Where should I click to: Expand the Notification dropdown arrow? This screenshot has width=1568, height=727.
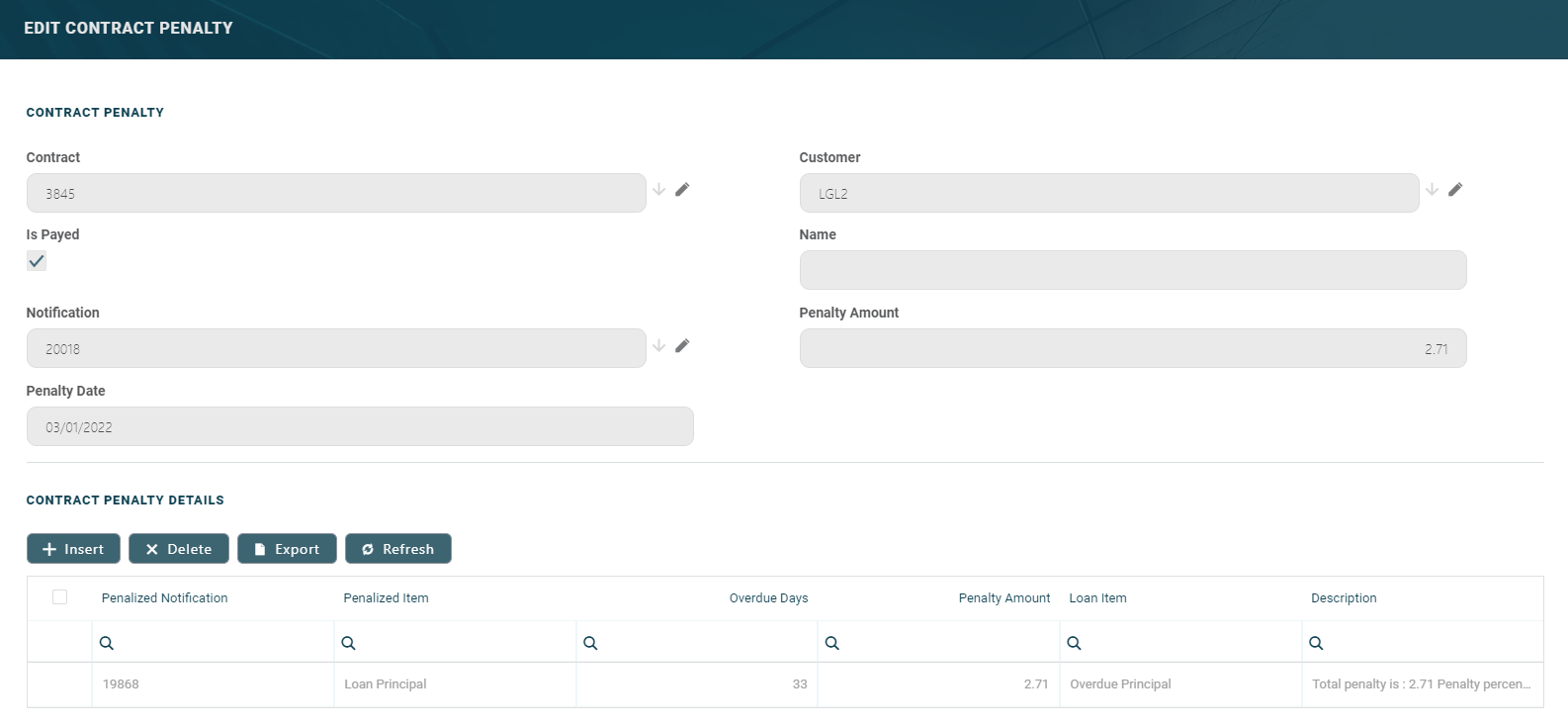click(658, 346)
